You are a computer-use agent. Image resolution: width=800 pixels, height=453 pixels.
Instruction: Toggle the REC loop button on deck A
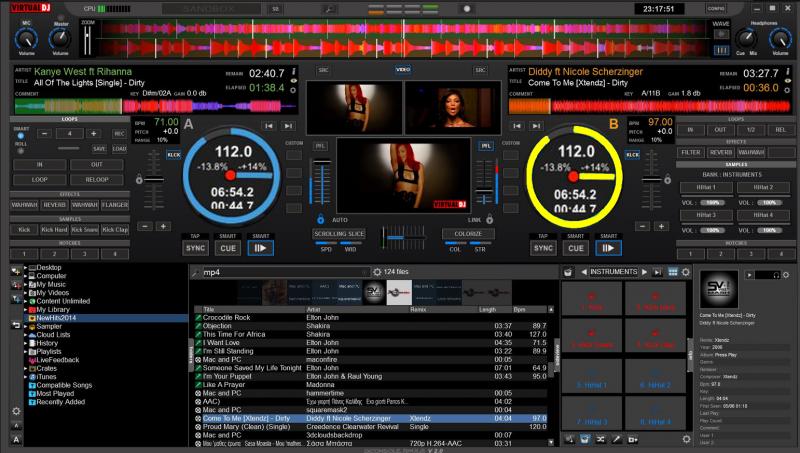coord(119,134)
